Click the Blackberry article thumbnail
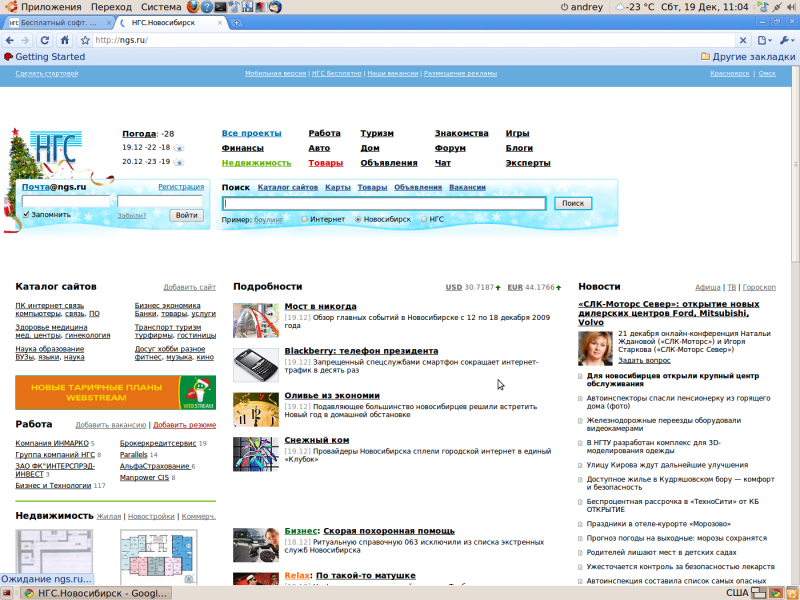Screen dimensions: 800x600 click(x=255, y=365)
